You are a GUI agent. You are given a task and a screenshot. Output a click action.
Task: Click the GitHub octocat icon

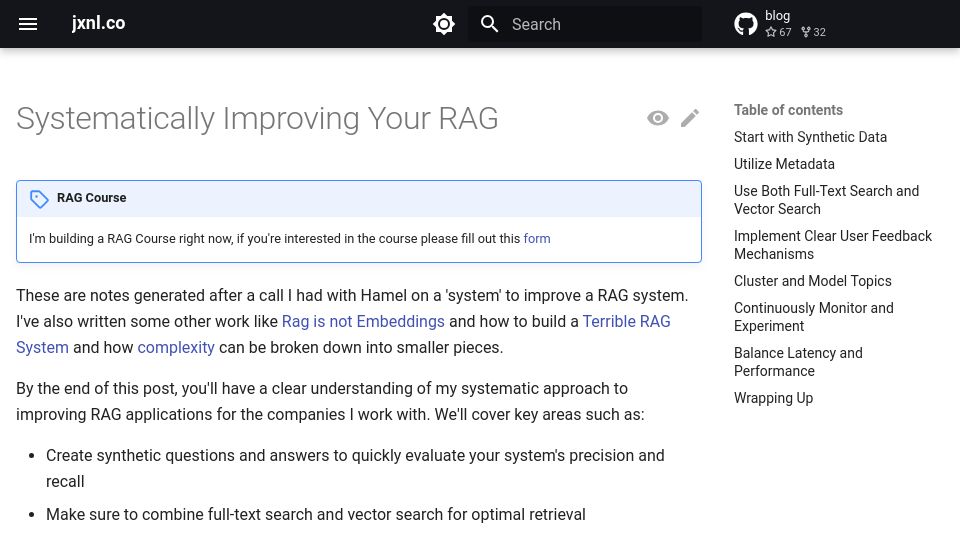pos(745,24)
